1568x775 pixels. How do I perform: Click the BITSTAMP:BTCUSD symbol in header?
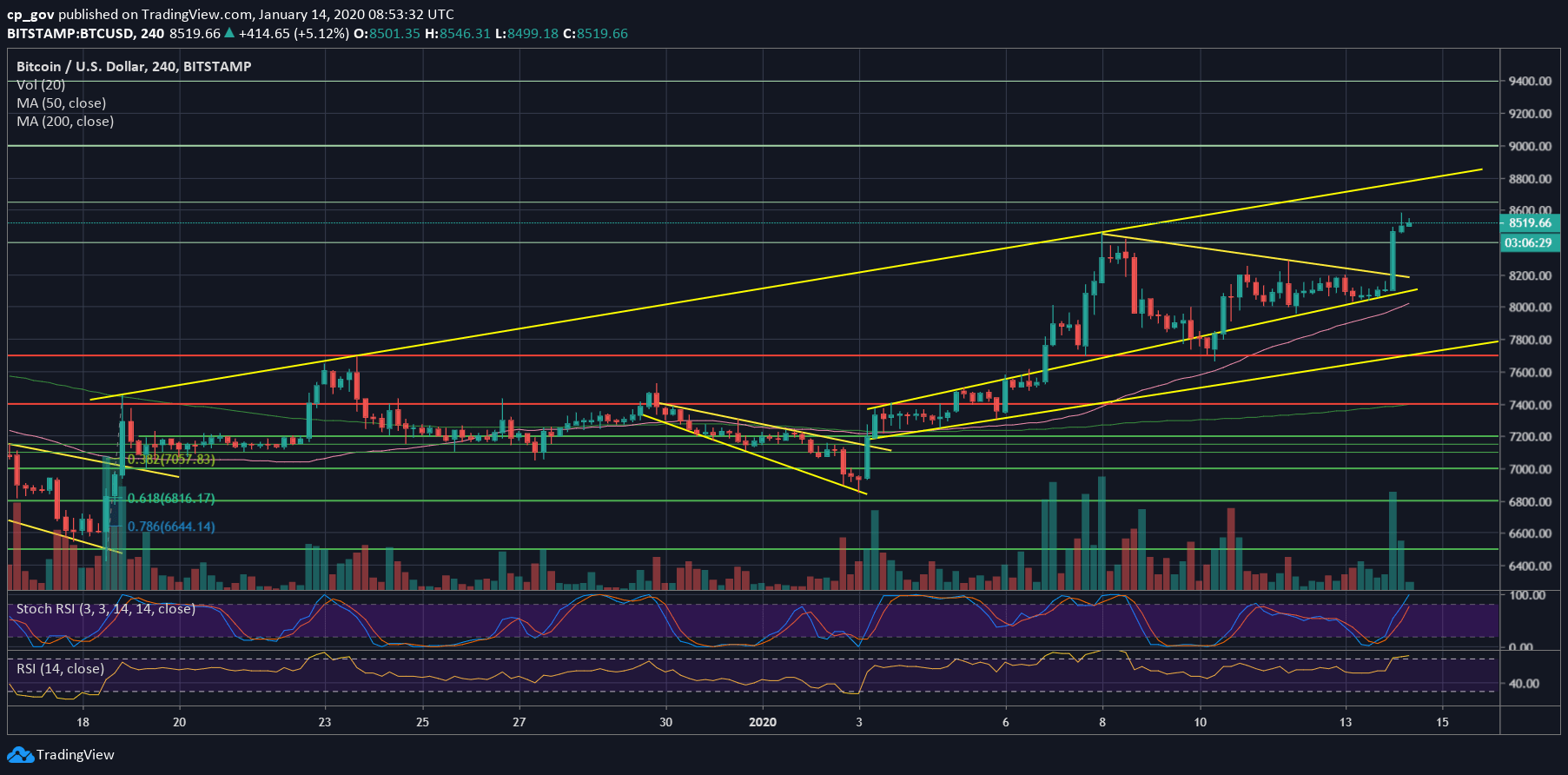click(70, 33)
